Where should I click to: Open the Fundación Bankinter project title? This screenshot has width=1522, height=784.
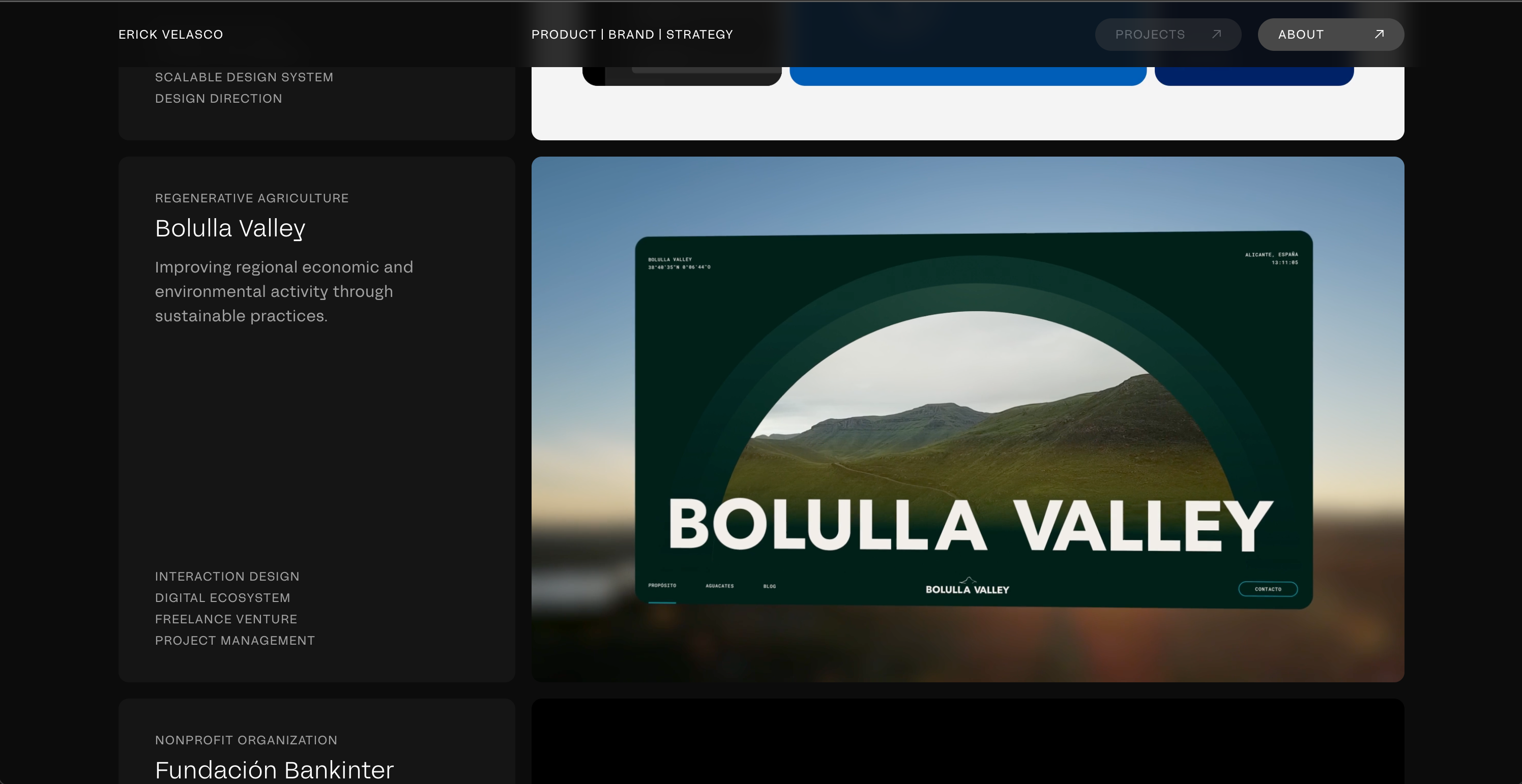pyautogui.click(x=274, y=770)
